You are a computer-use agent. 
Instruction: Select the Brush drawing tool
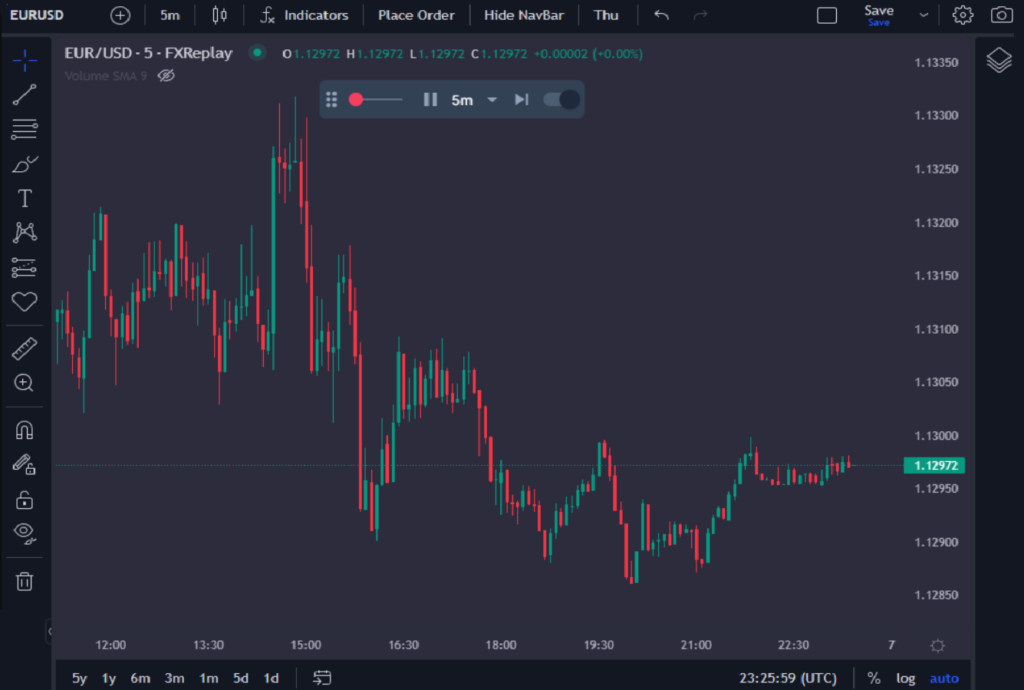point(23,163)
